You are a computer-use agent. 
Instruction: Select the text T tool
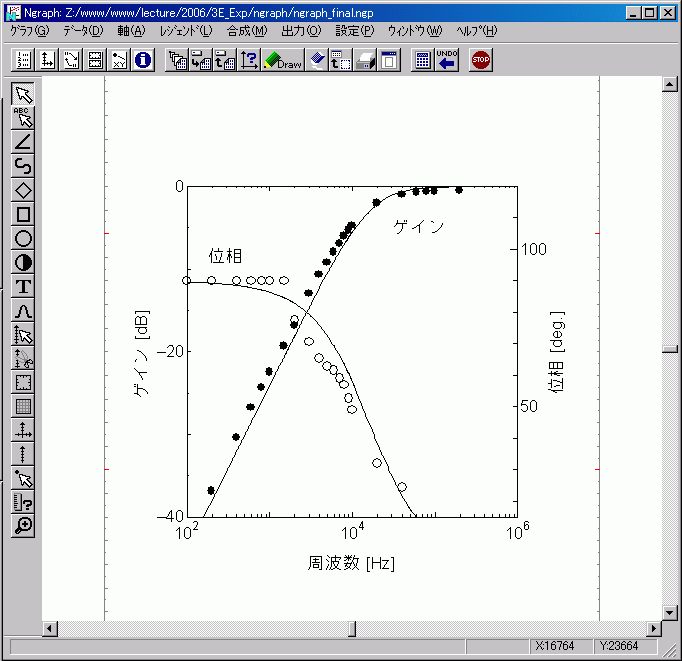pyautogui.click(x=24, y=287)
